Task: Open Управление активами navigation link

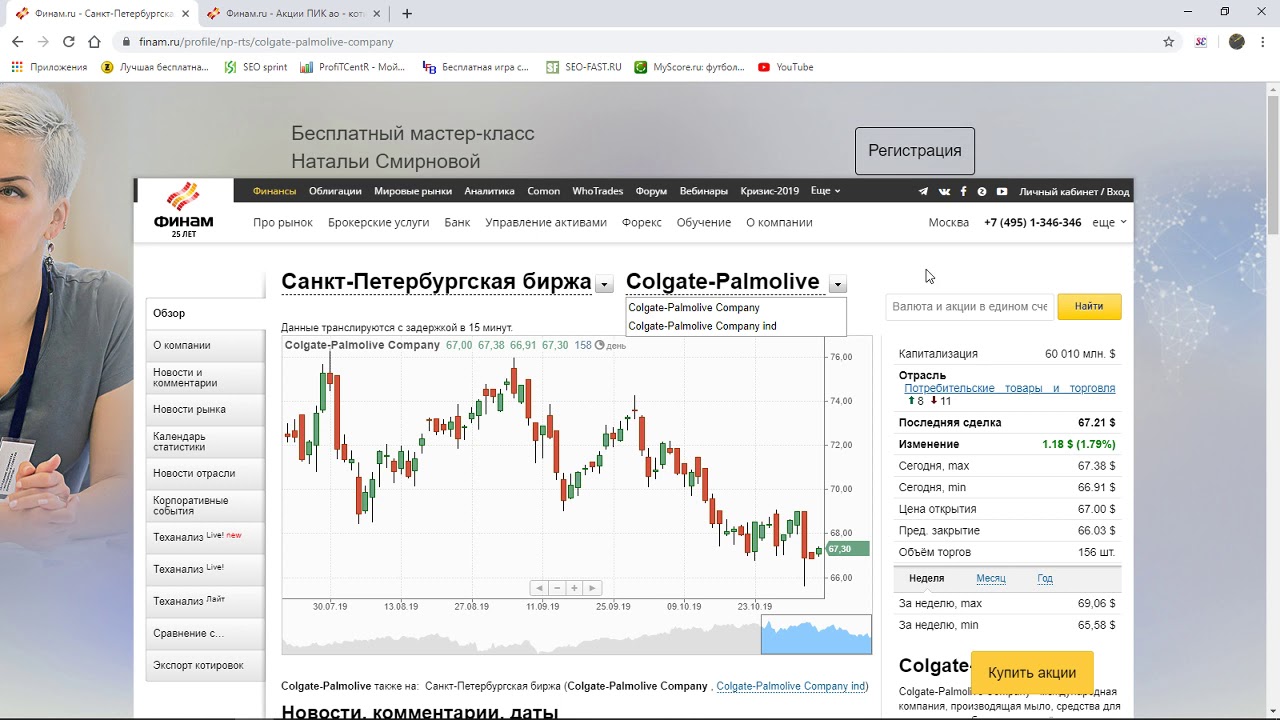Action: [546, 223]
